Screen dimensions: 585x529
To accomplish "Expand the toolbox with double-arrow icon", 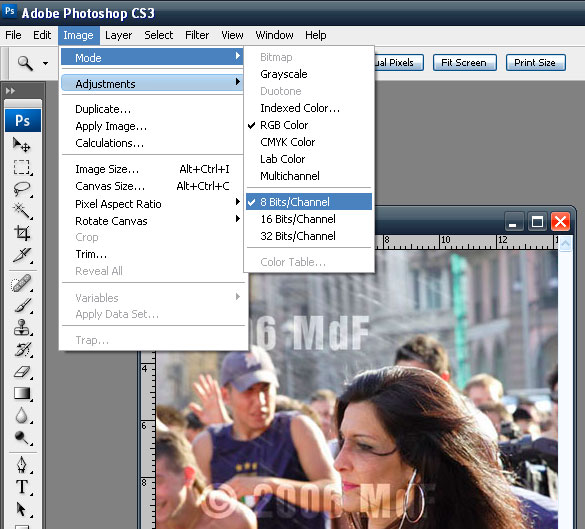I will coord(10,91).
